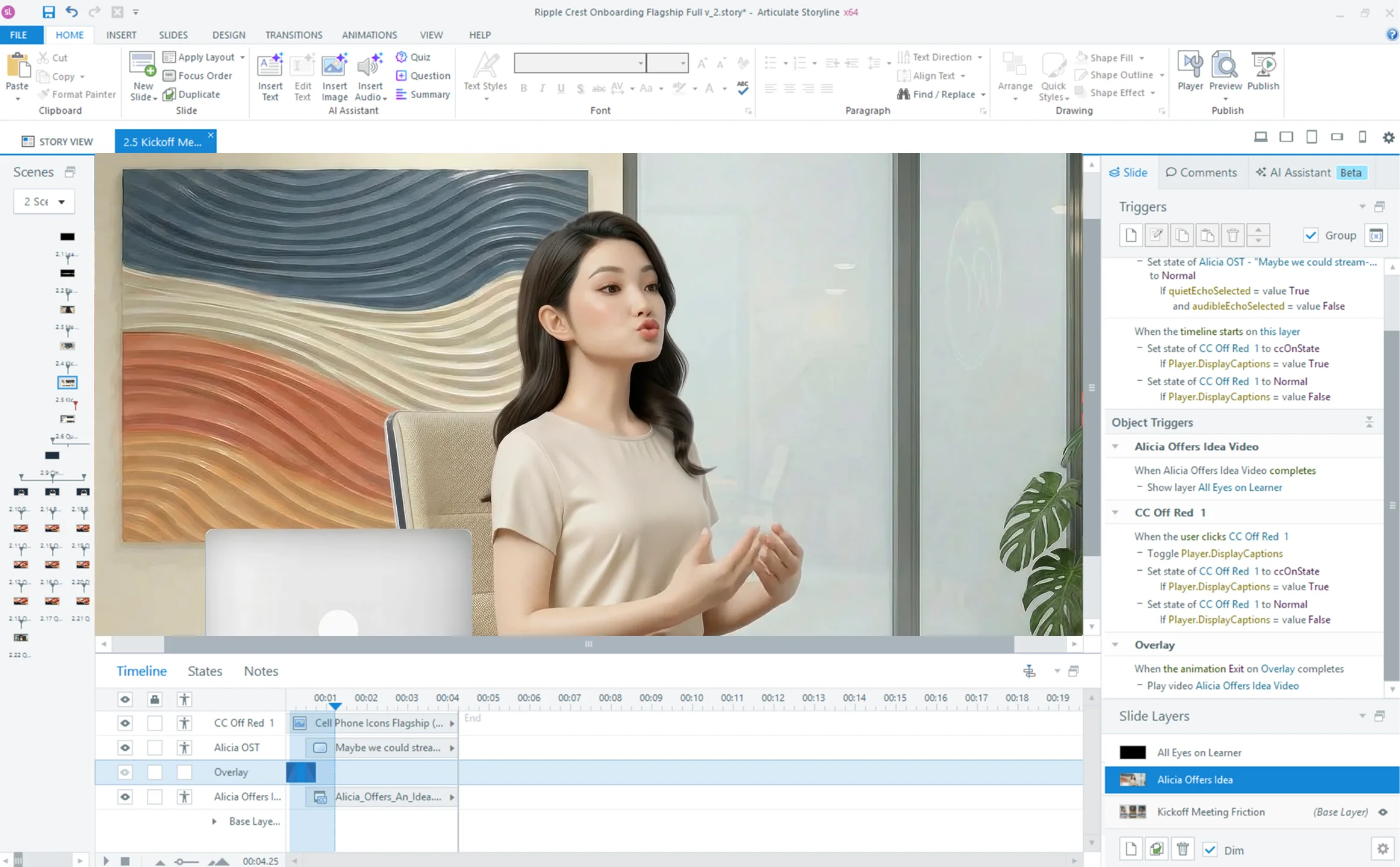Delete the selected slide layer
The width and height of the screenshot is (1400, 867).
[1182, 849]
